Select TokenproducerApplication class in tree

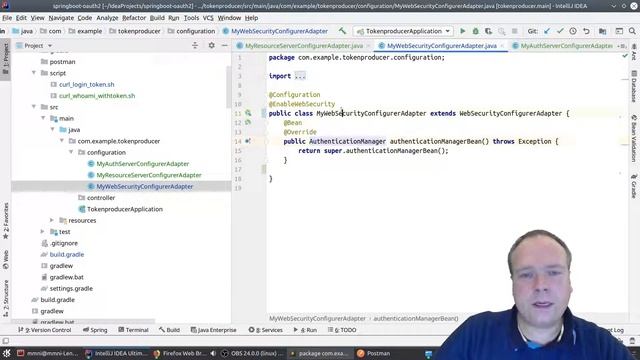point(124,209)
